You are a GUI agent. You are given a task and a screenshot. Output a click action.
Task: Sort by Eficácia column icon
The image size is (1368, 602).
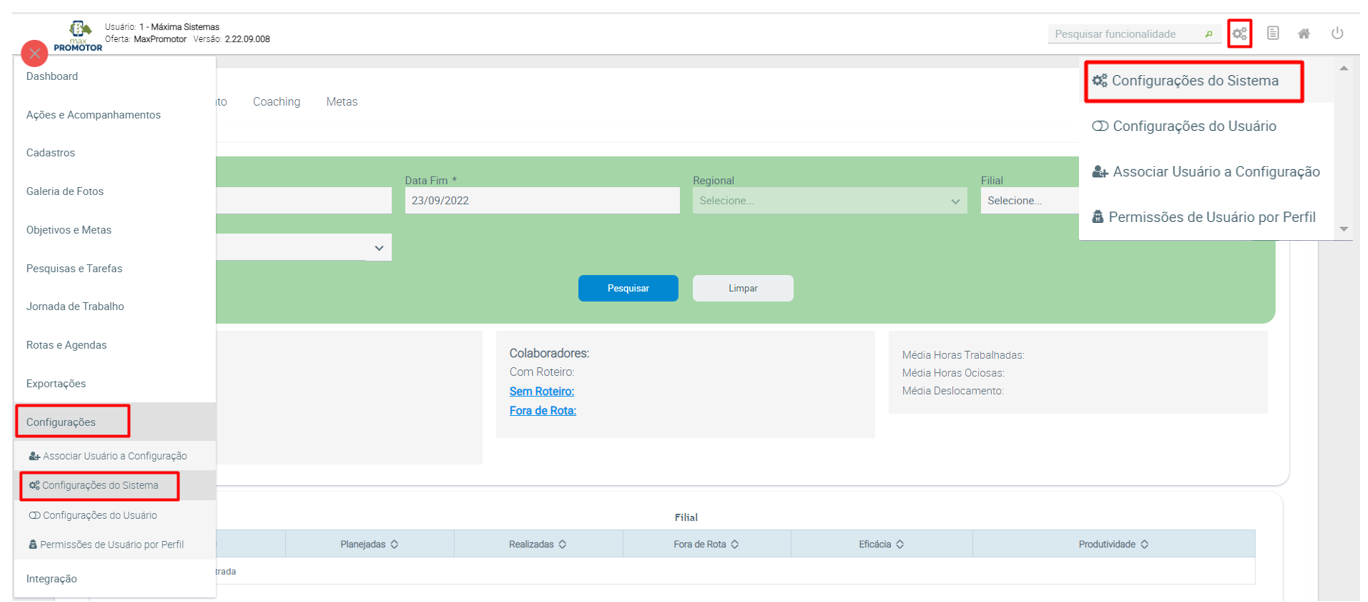click(x=900, y=544)
